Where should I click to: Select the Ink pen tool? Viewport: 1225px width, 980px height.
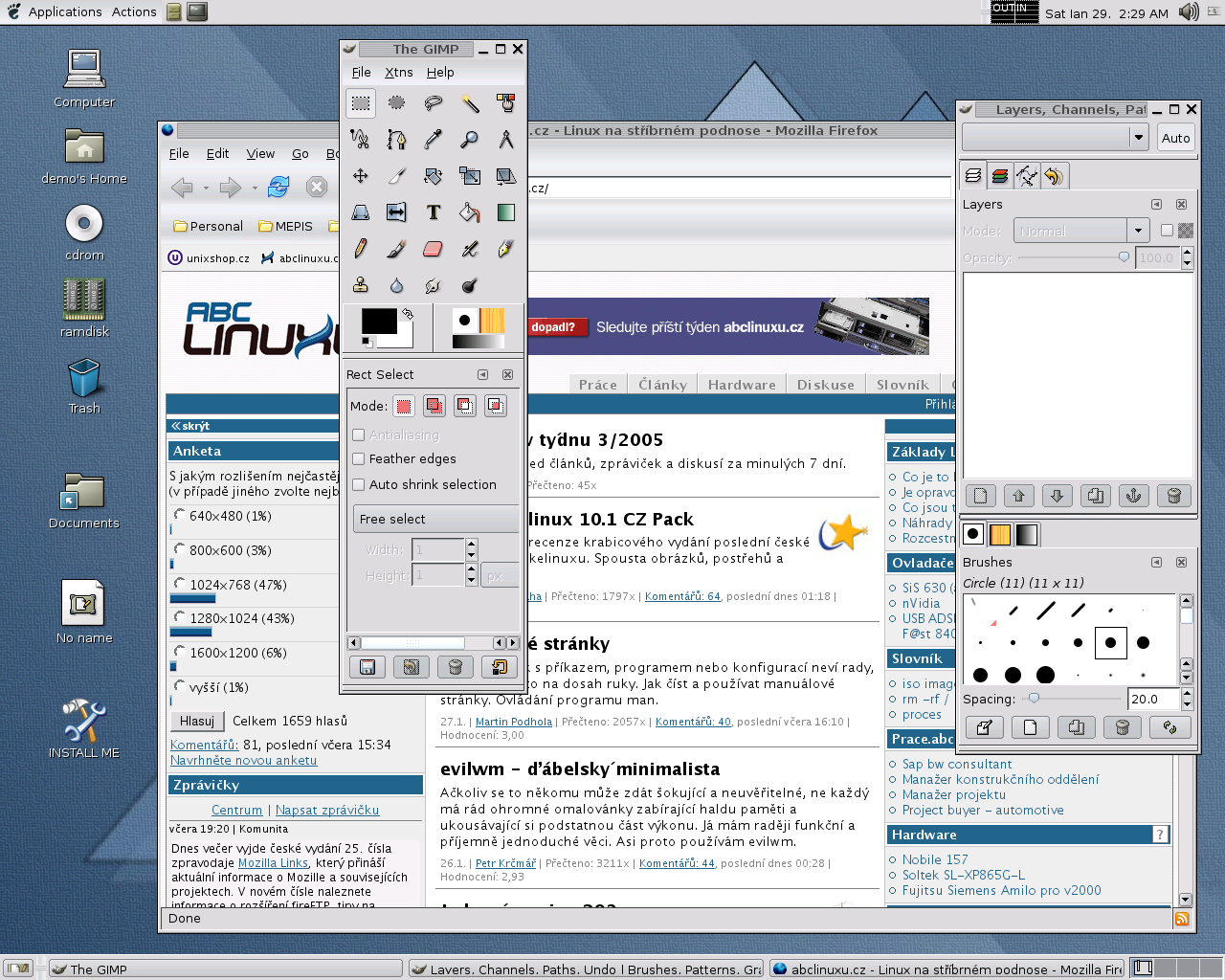(506, 249)
